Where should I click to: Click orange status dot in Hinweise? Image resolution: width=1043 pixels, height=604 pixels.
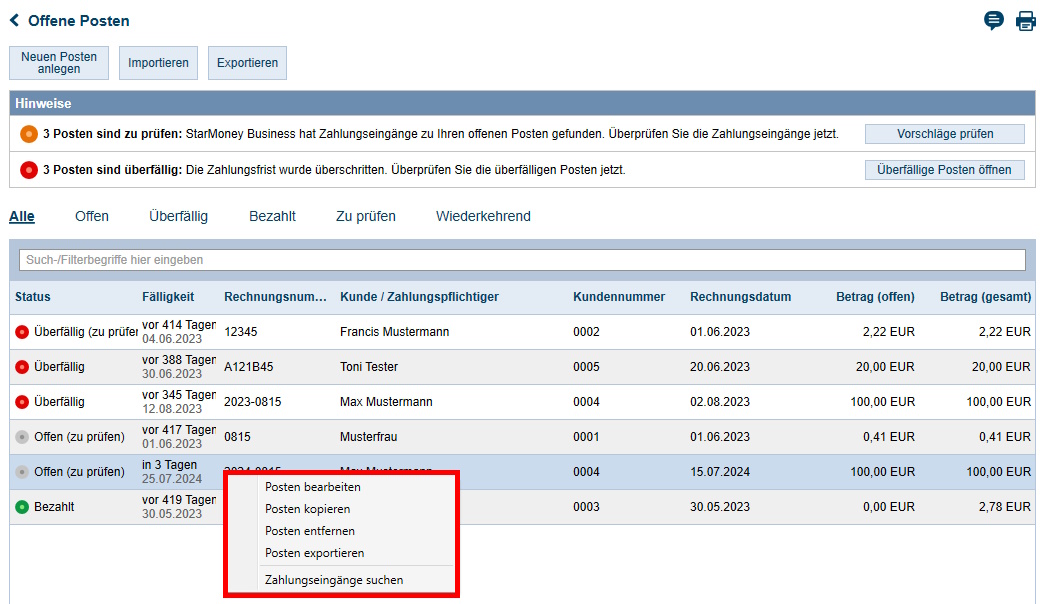coord(29,134)
